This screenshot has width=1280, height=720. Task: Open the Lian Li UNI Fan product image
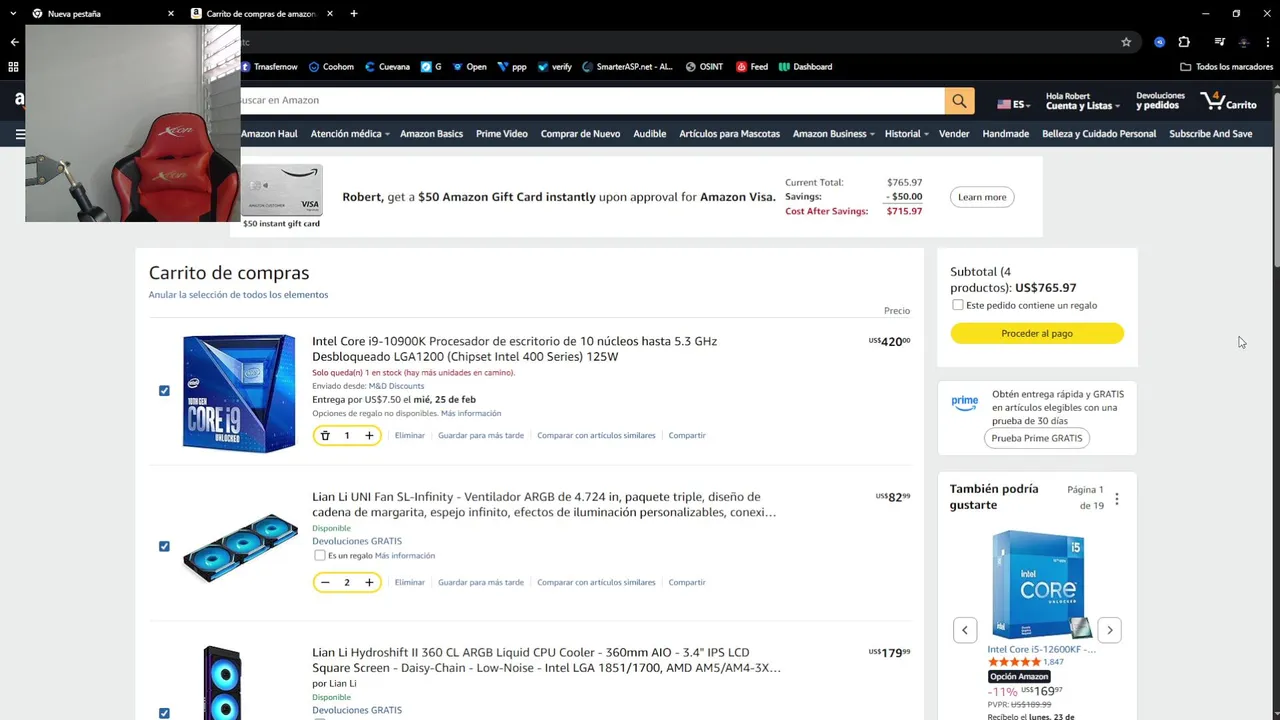240,547
